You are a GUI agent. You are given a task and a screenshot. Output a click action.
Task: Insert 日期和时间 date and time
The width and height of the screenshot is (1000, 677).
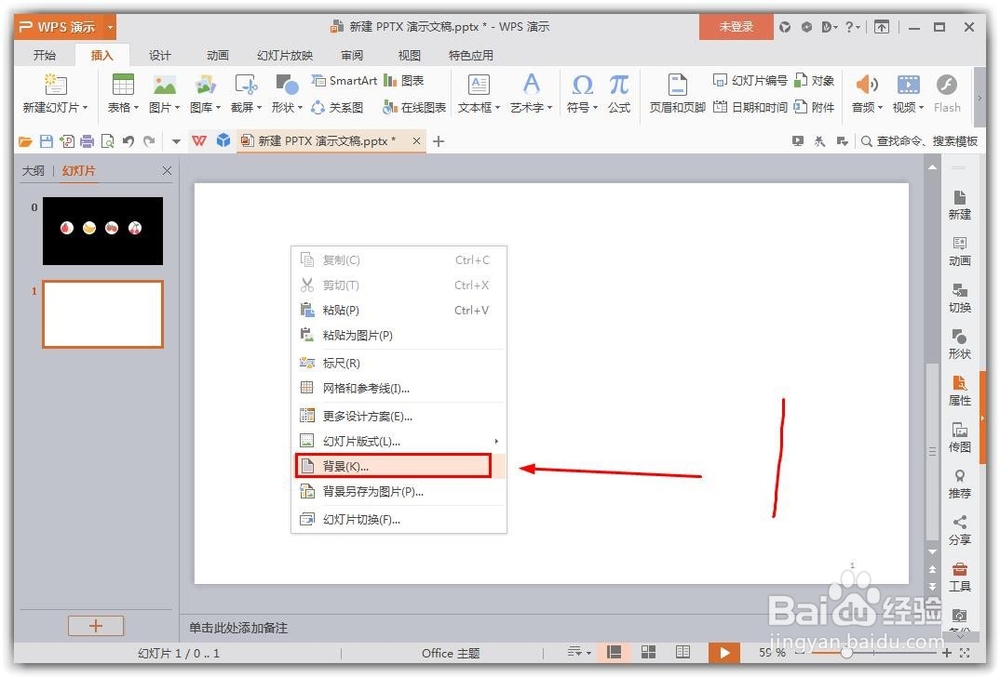[x=750, y=107]
